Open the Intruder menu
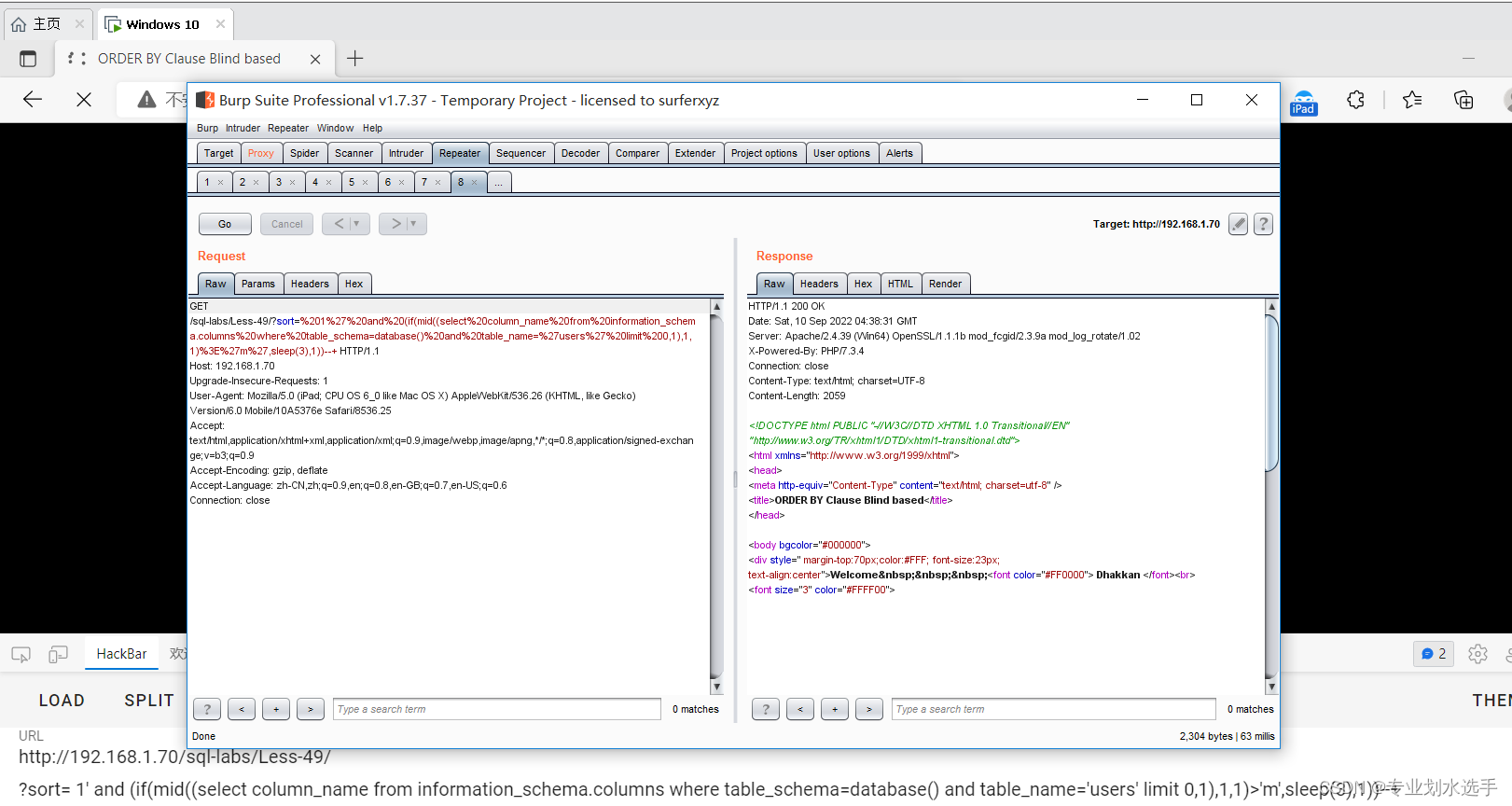The width and height of the screenshot is (1512, 806). pos(243,128)
